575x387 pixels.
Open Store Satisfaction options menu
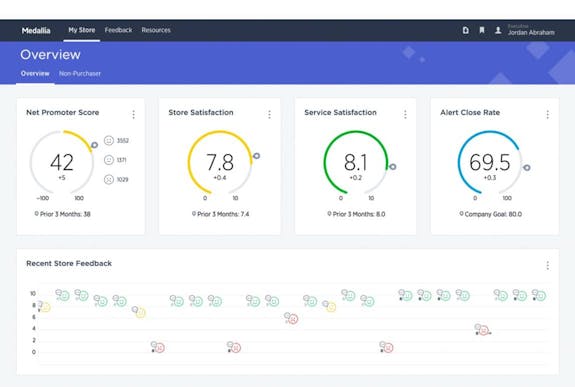click(x=270, y=114)
